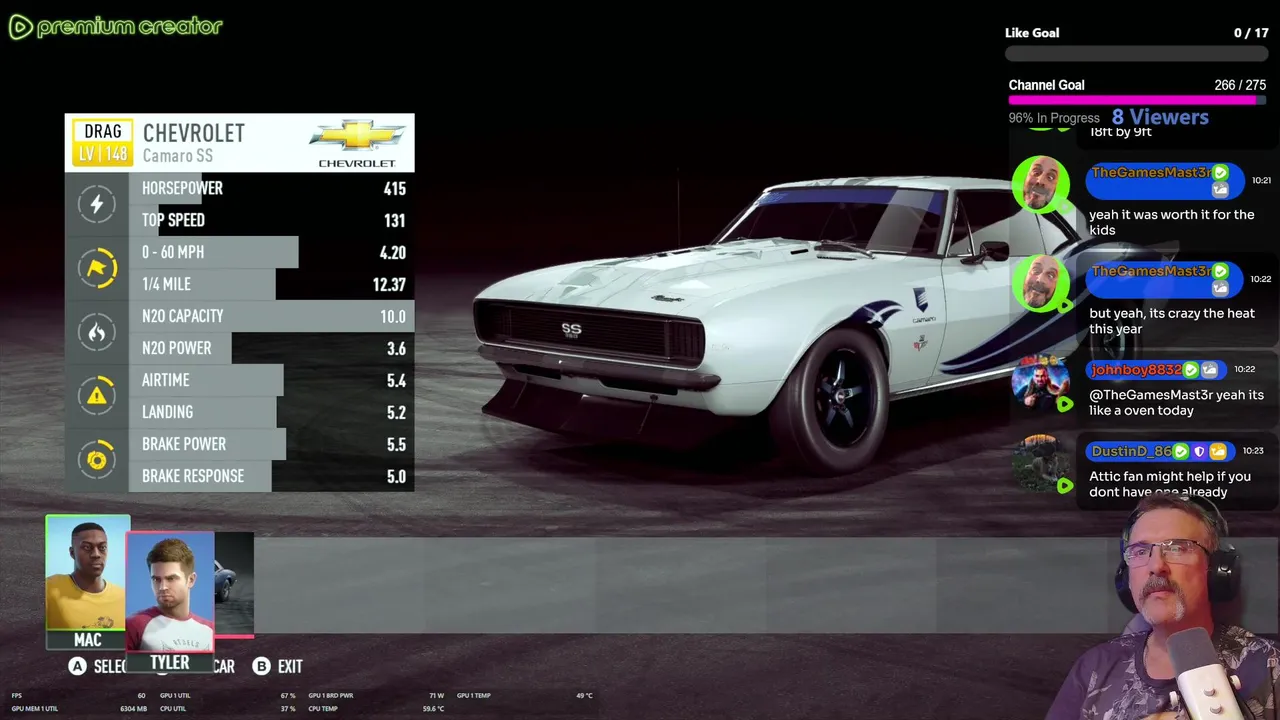The width and height of the screenshot is (1280, 720).
Task: Click the N2O Capacity stat bar
Action: [271, 316]
